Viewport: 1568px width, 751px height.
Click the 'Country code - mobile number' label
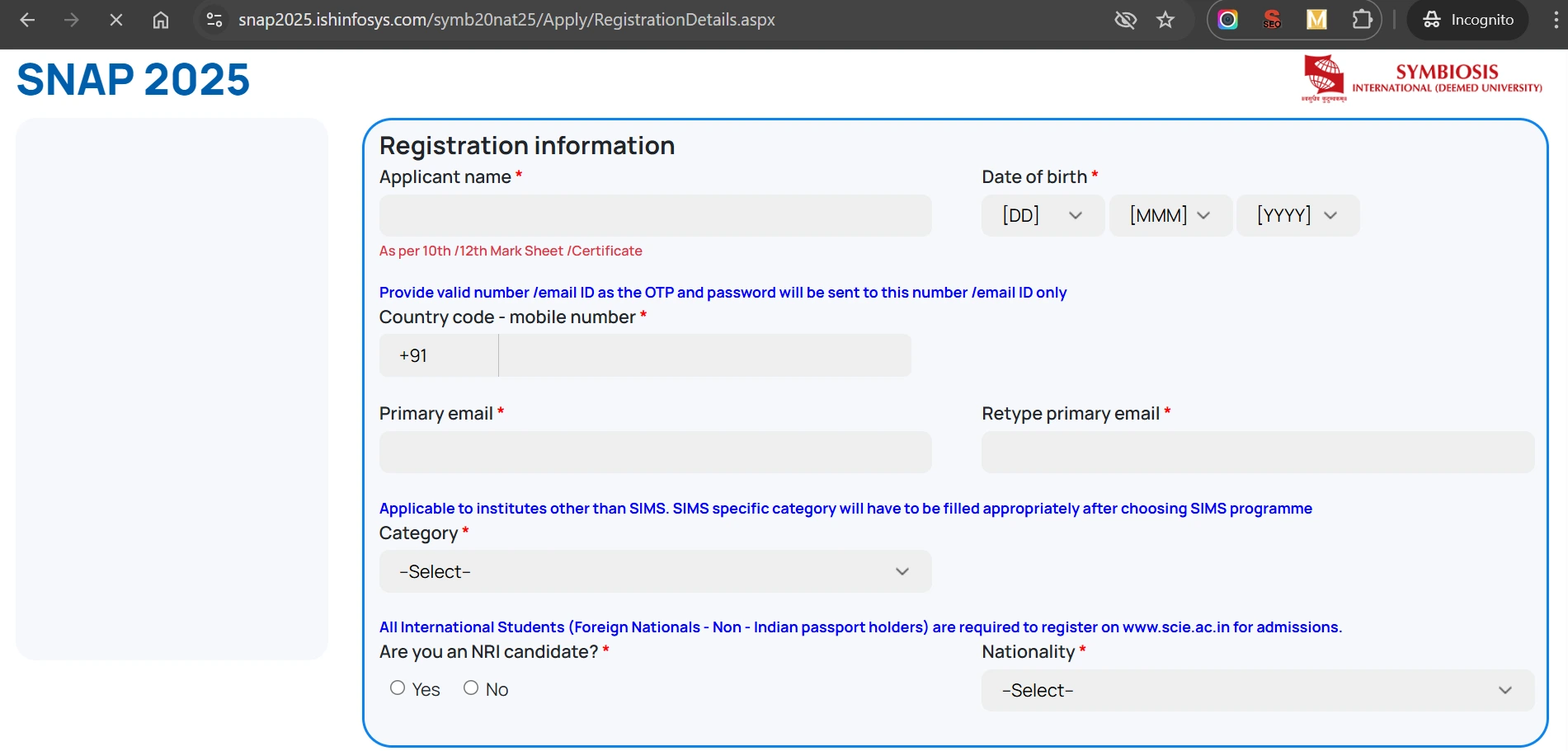click(x=507, y=317)
